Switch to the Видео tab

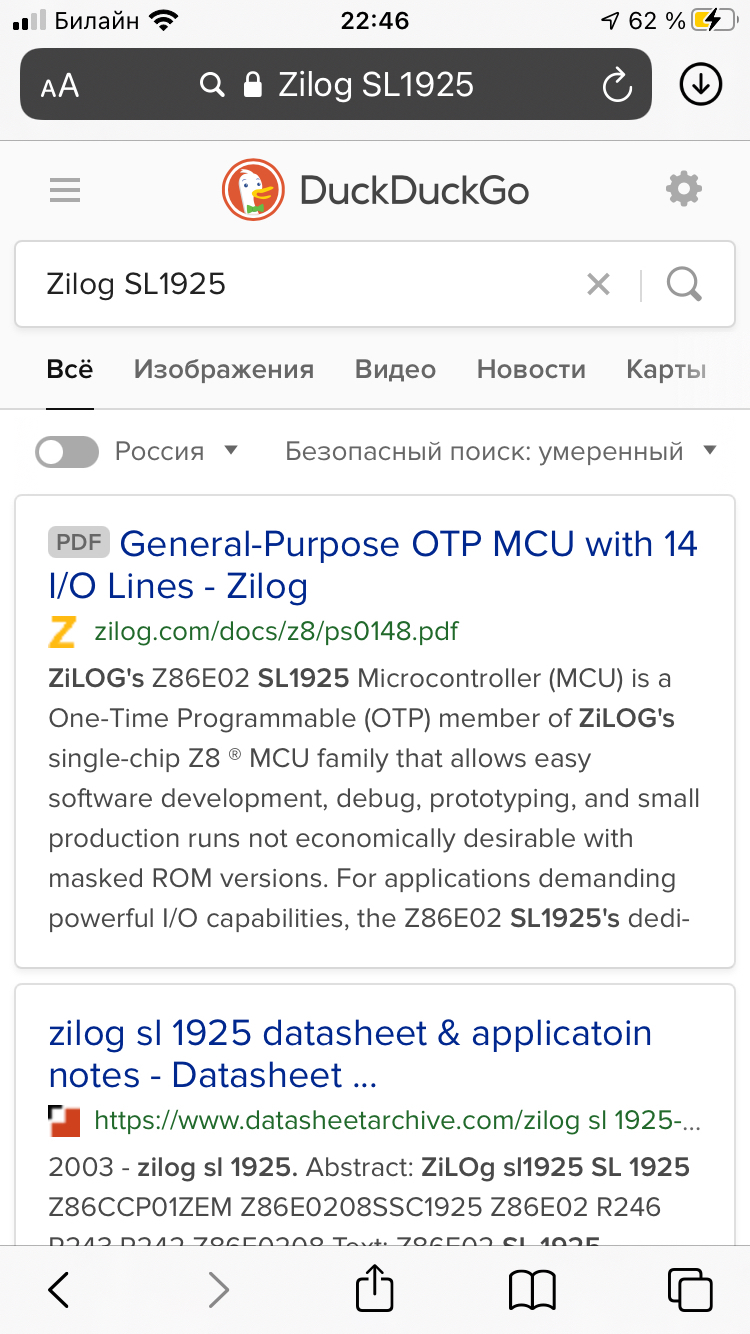395,370
